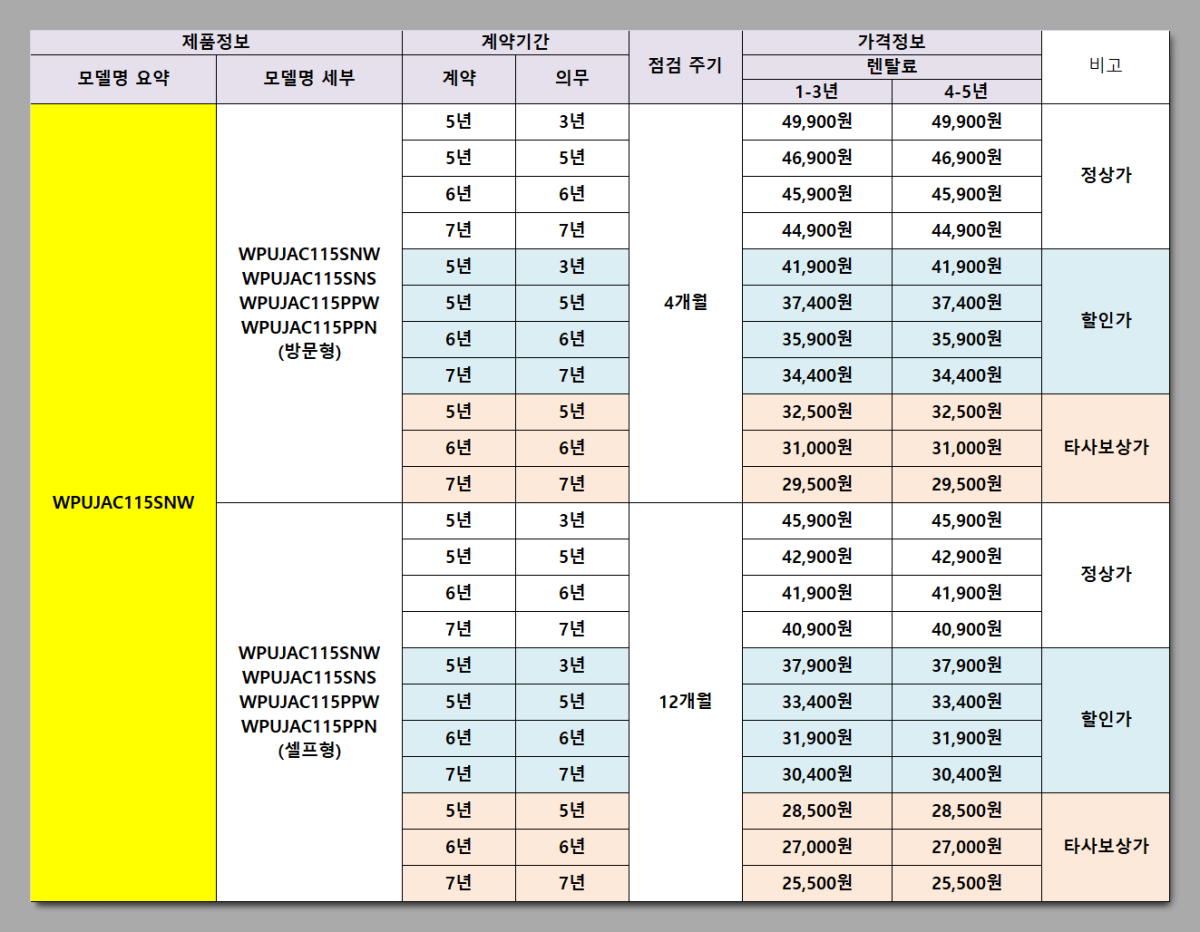Select 27,000원 in the 4-5년 column

[x=966, y=847]
